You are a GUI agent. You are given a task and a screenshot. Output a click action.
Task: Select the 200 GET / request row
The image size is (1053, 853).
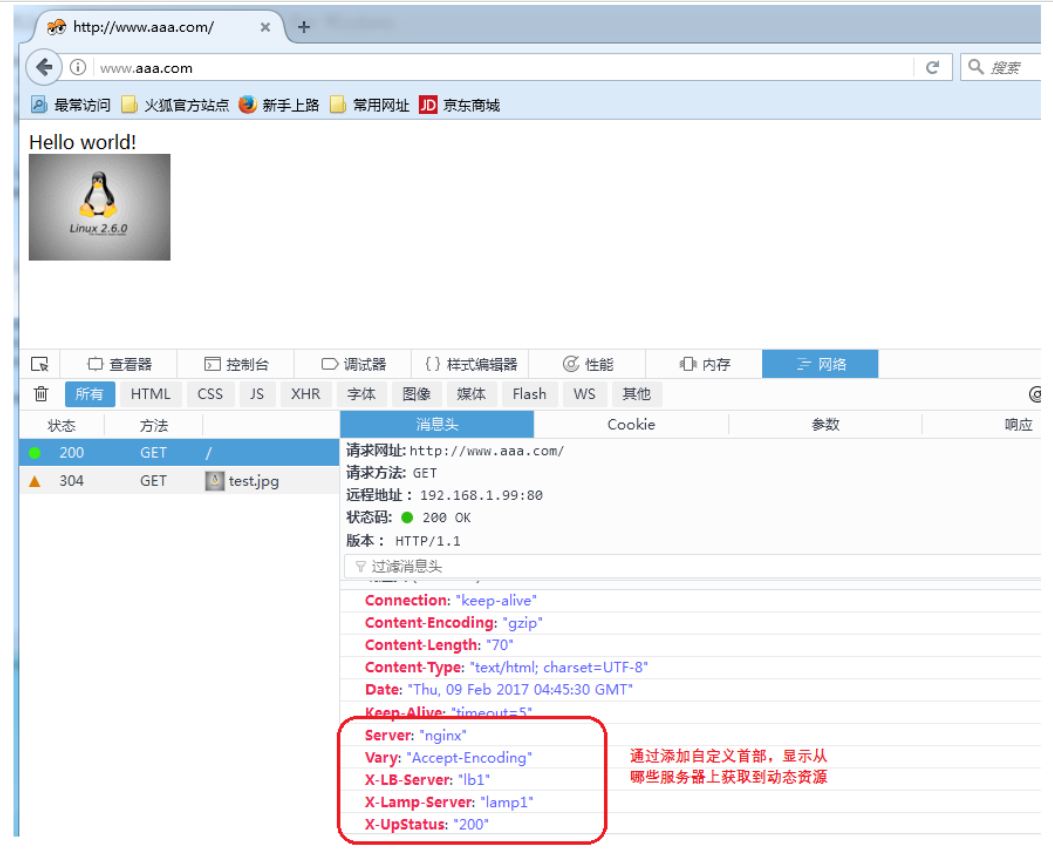click(179, 453)
